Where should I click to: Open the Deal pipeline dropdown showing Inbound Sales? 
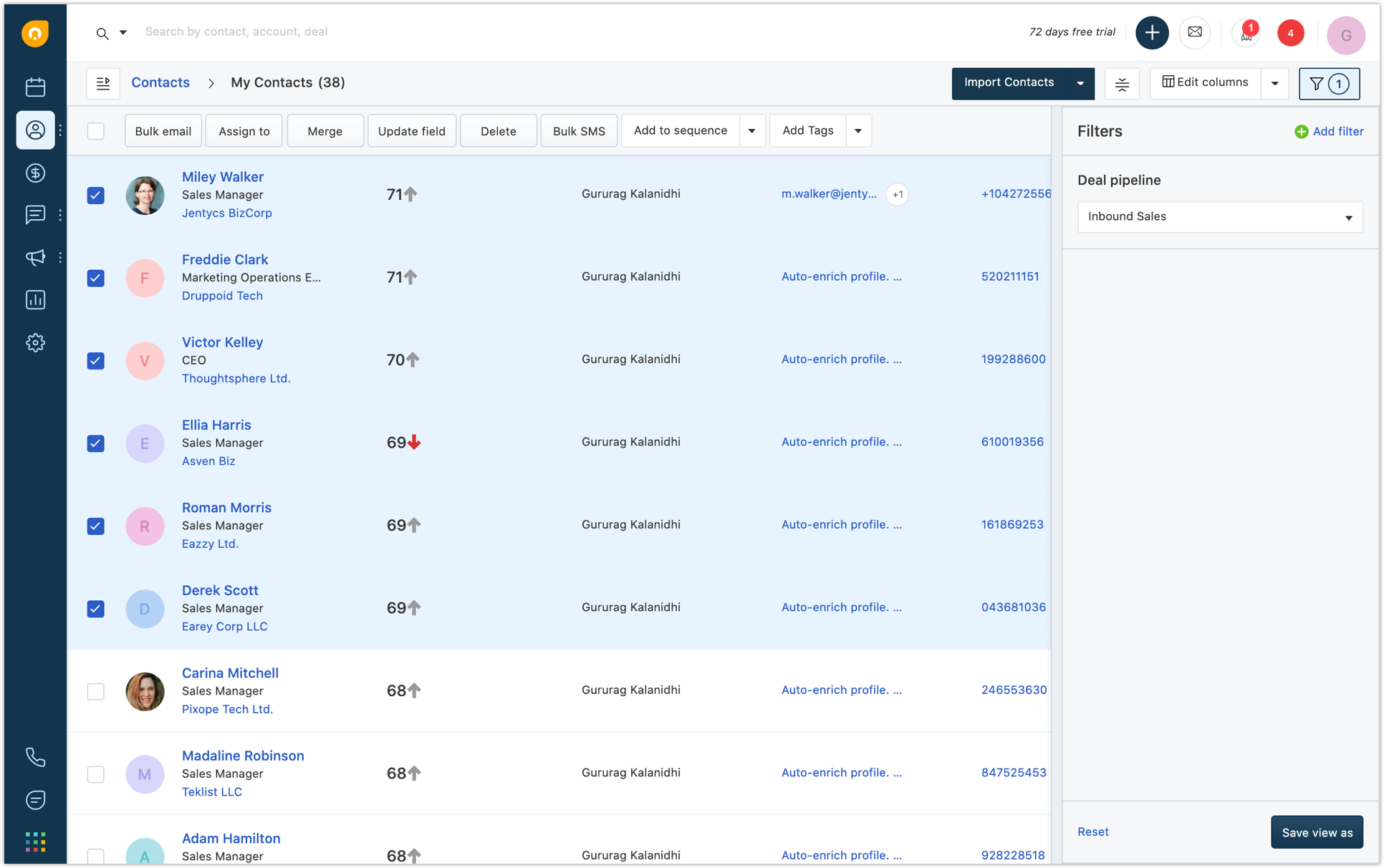[x=1219, y=216]
